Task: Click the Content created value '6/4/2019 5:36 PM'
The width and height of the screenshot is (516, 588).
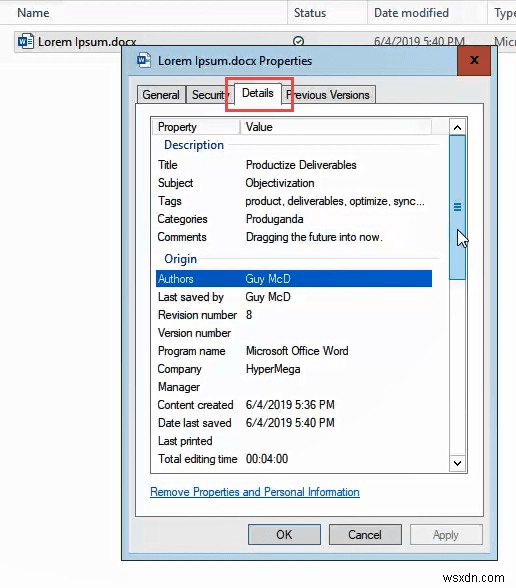Action: (x=290, y=405)
